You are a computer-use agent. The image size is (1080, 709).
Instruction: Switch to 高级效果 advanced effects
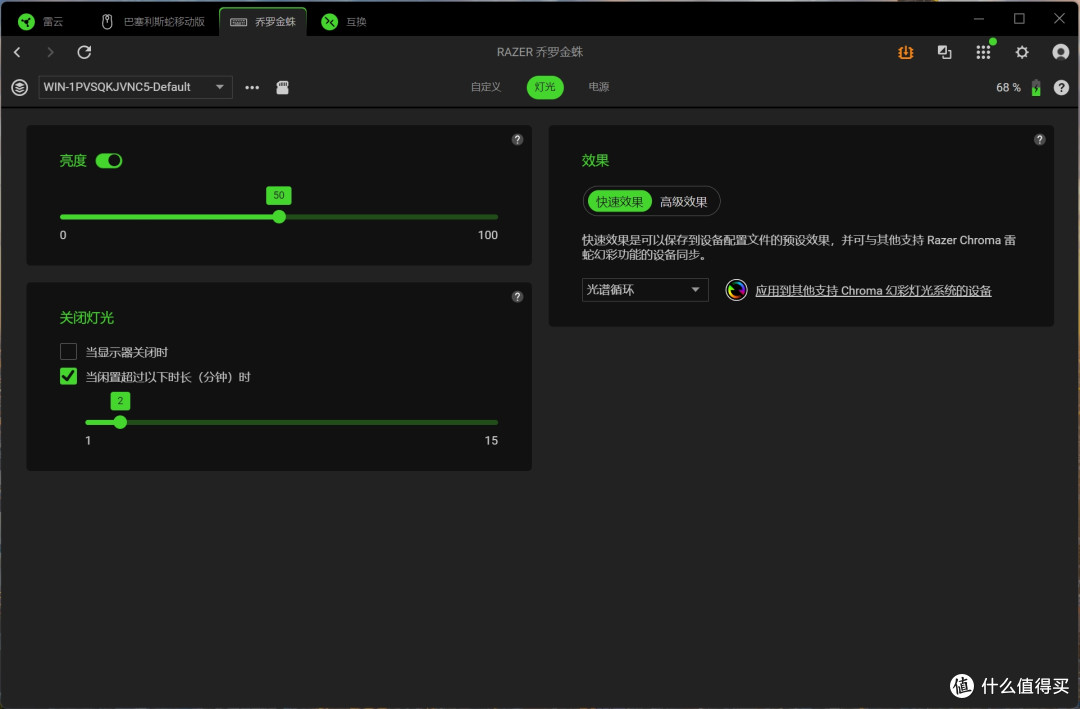click(x=684, y=201)
